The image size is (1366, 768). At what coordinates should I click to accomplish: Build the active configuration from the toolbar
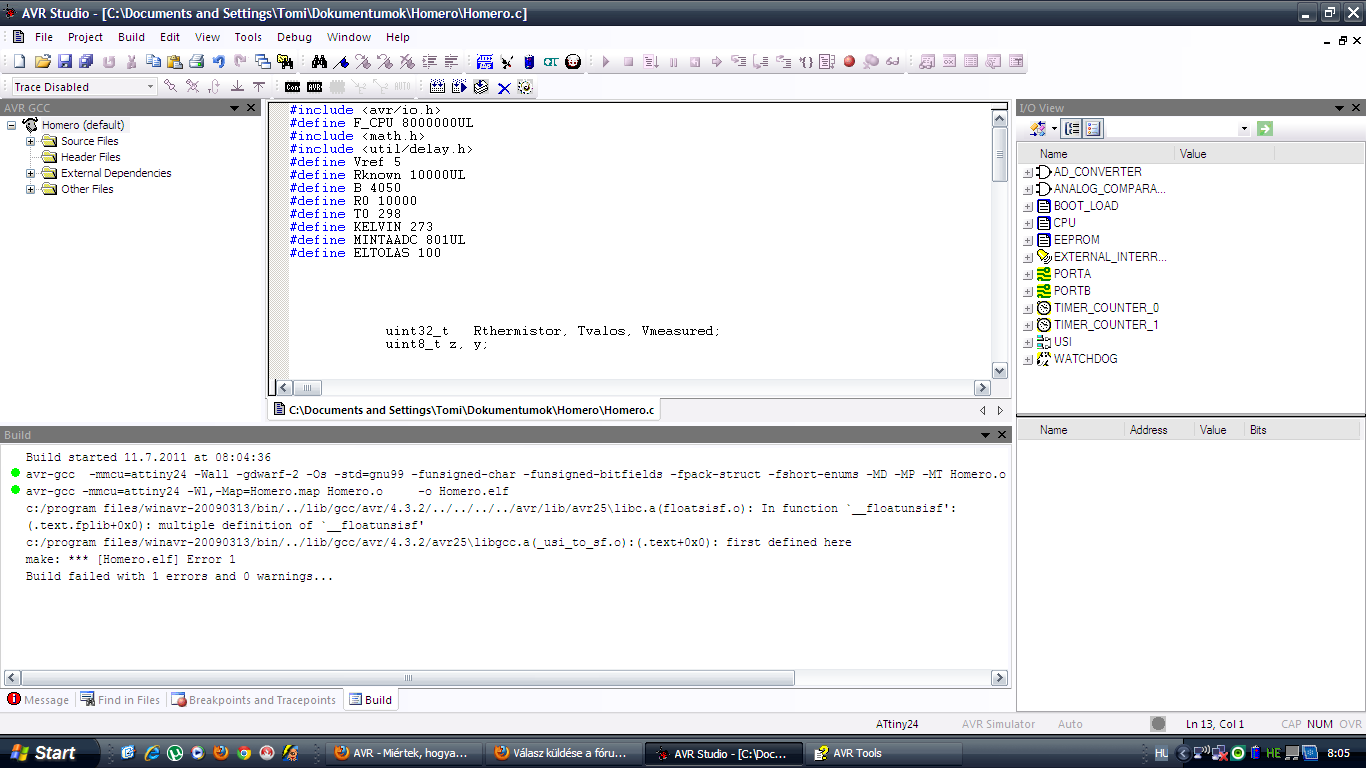[437, 87]
